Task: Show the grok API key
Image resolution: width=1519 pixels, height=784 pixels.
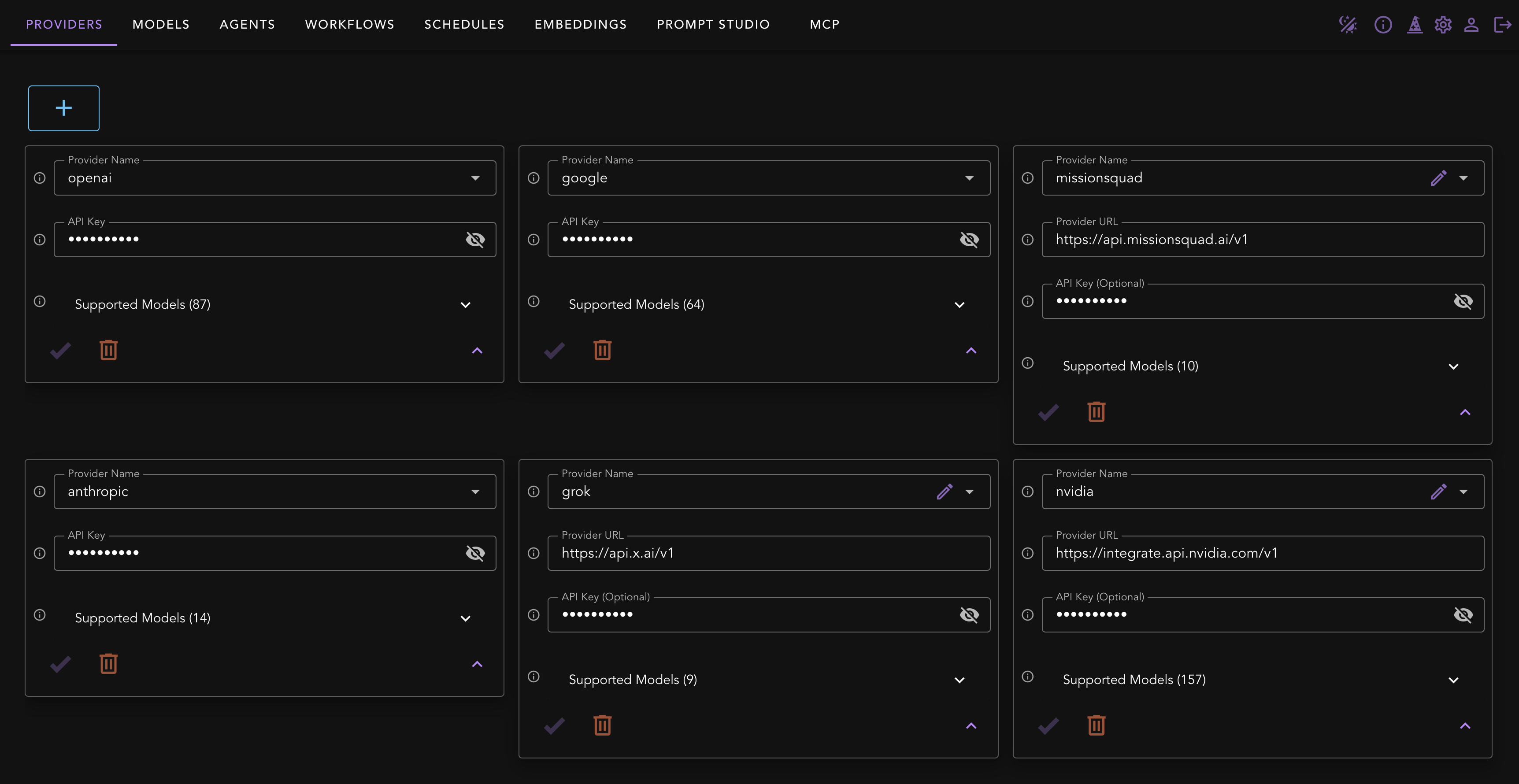Action: [970, 615]
